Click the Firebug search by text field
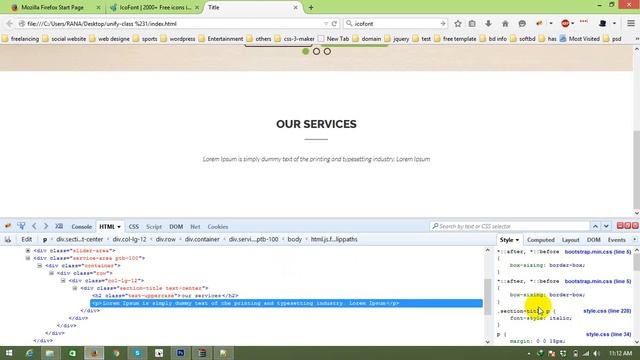 coord(509,226)
